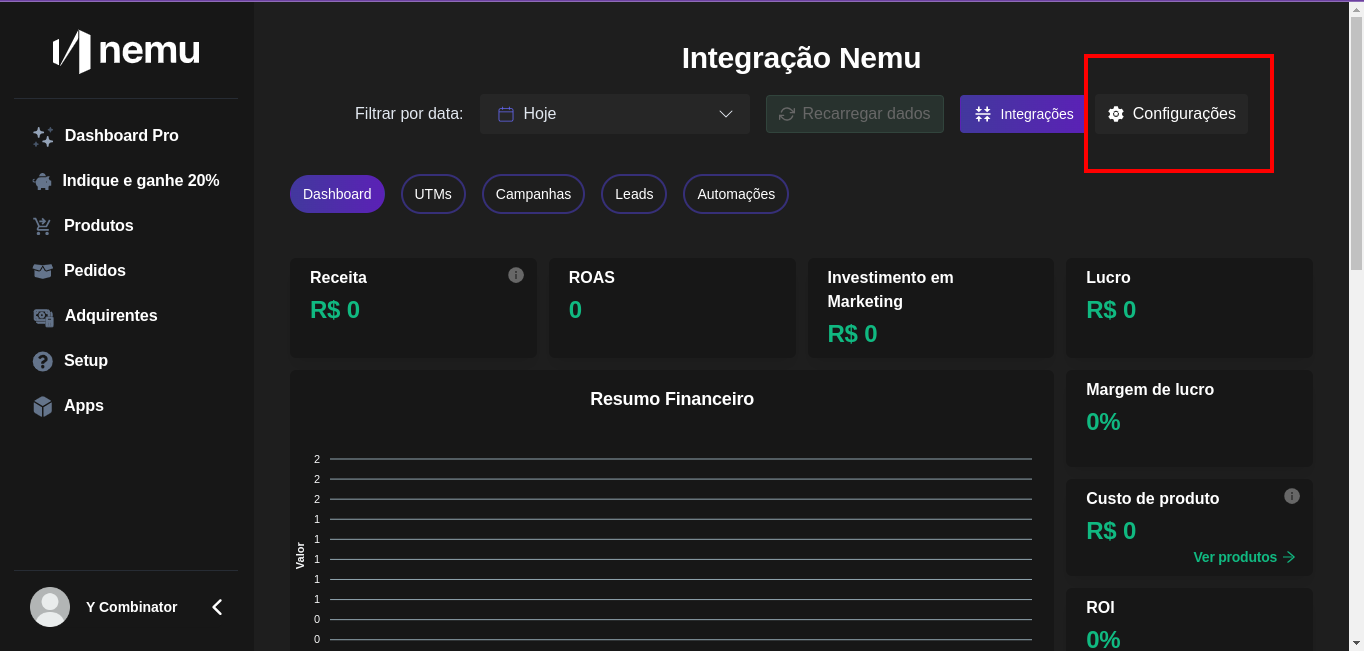This screenshot has width=1364, height=651.
Task: Switch to the Campanhas tab
Action: pos(533,194)
